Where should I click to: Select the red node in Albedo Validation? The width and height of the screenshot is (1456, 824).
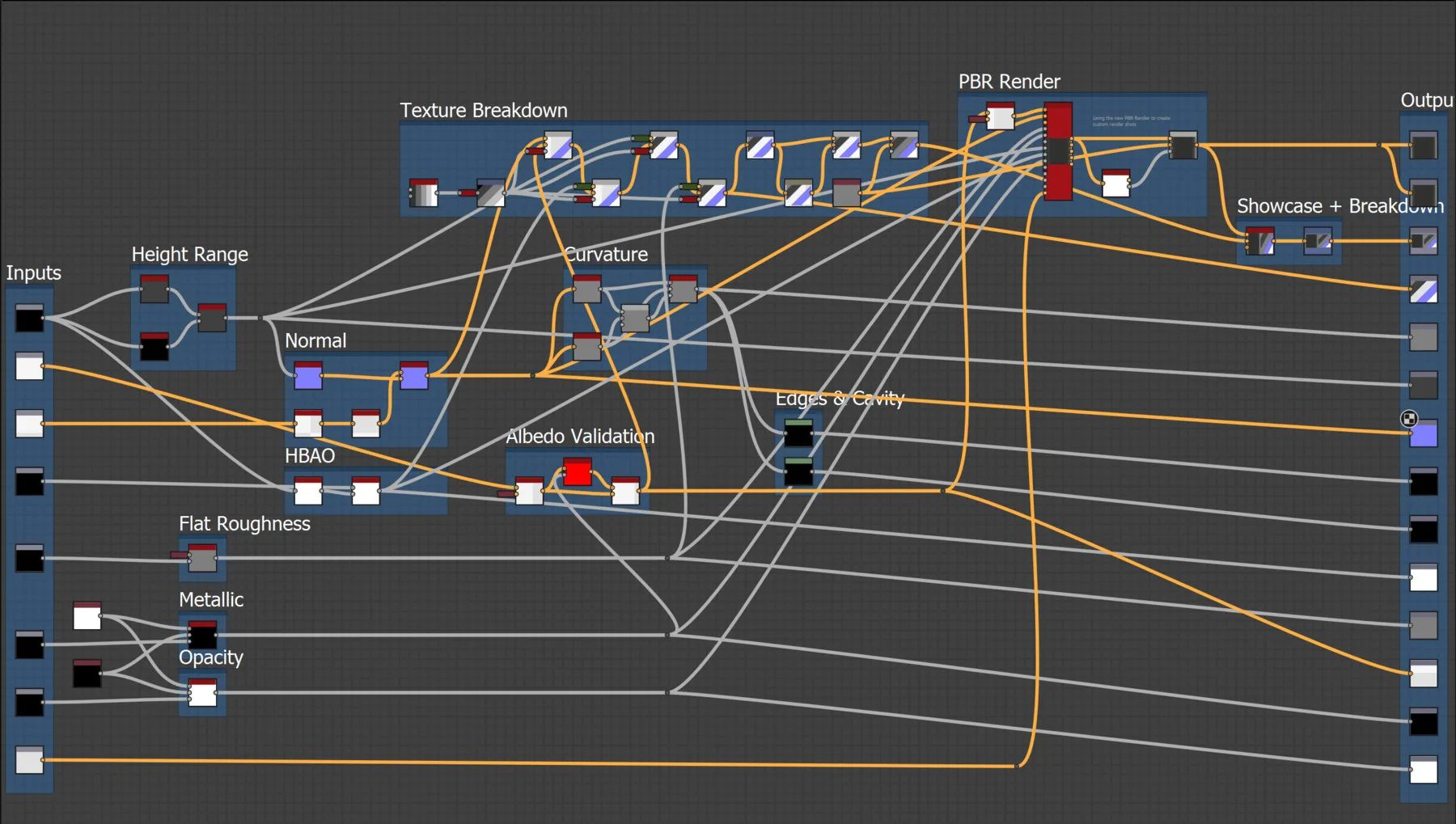pyautogui.click(x=578, y=471)
